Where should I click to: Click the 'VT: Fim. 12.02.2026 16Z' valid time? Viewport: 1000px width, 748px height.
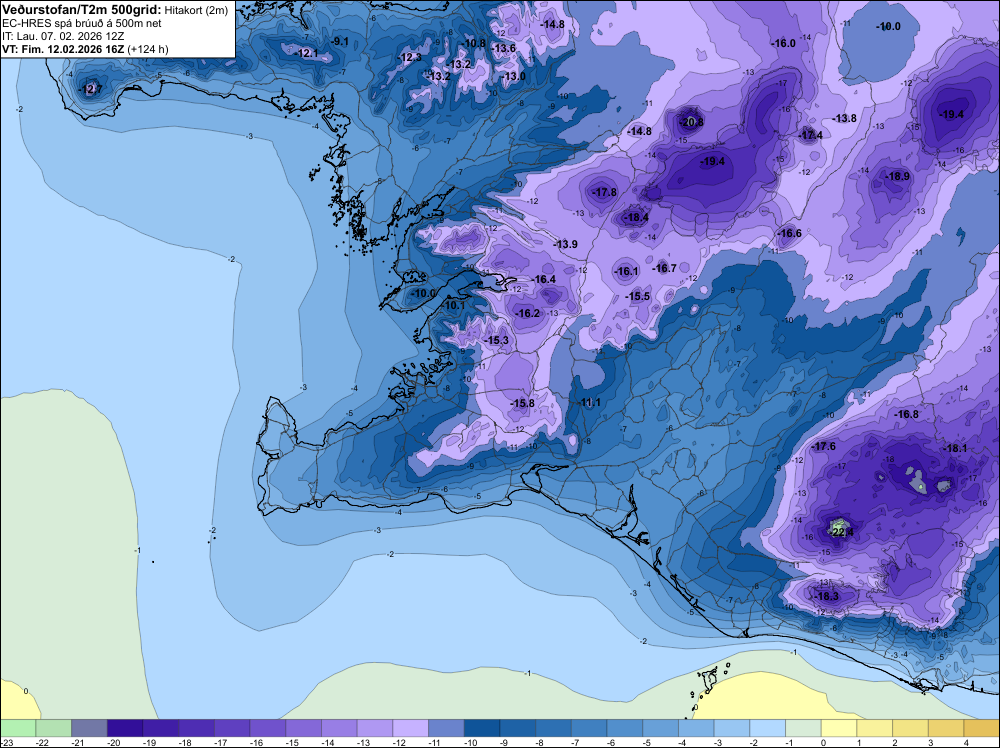click(x=63, y=49)
